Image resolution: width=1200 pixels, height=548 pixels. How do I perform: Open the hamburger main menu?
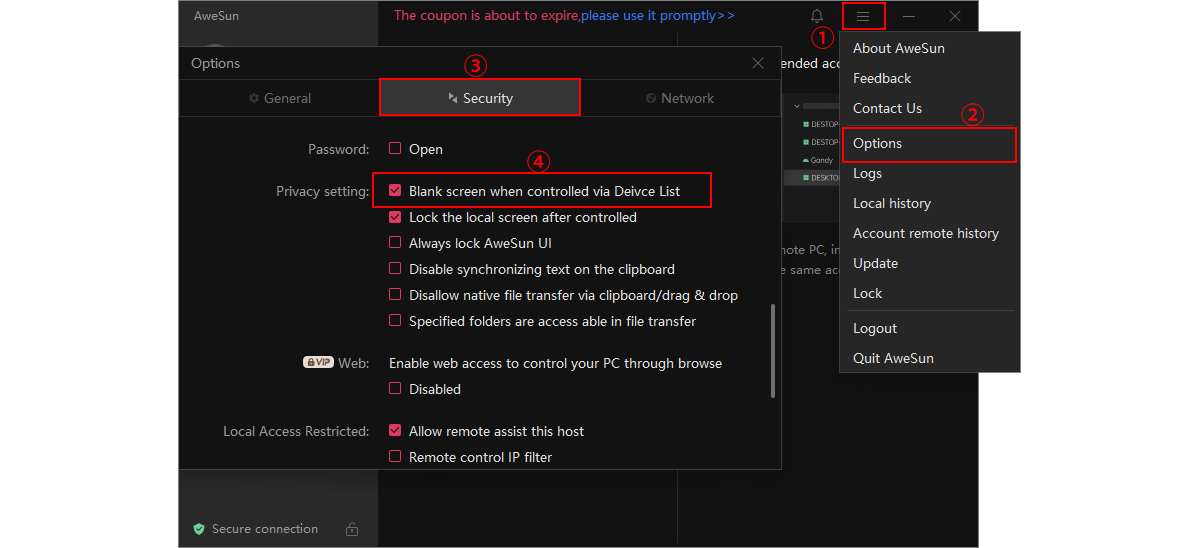click(x=863, y=16)
